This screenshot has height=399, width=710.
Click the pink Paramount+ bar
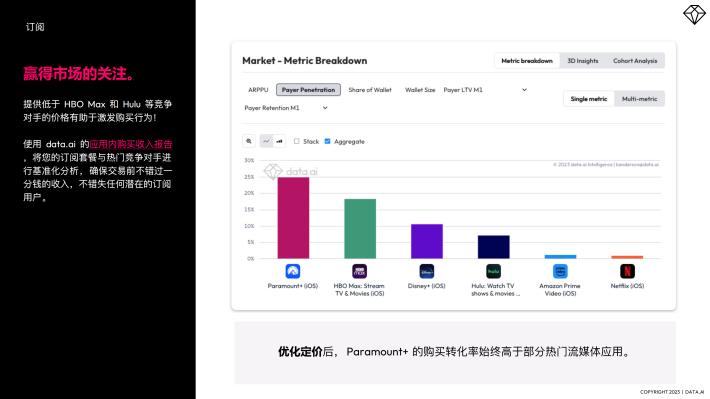(x=293, y=218)
